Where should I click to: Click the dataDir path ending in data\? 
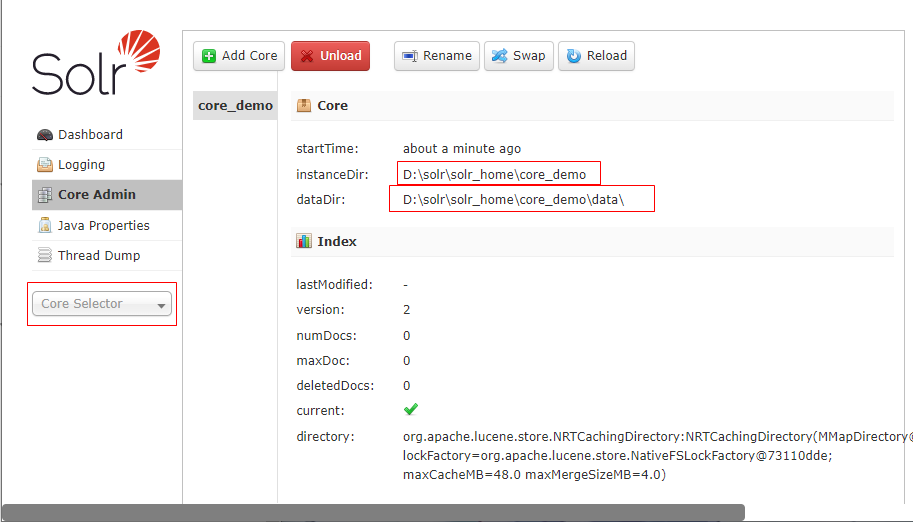point(514,200)
